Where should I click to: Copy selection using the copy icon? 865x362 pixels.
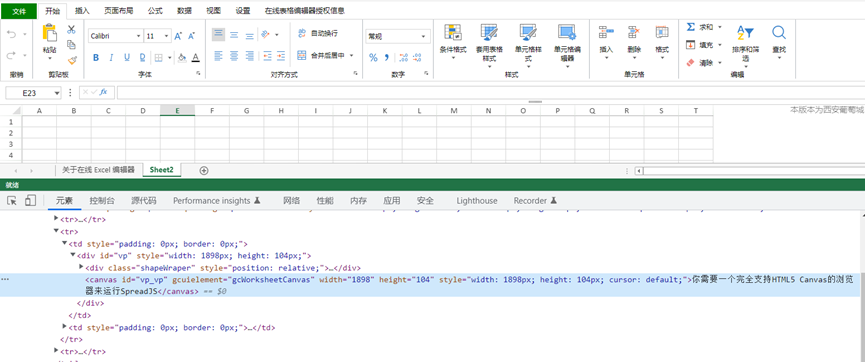point(71,45)
